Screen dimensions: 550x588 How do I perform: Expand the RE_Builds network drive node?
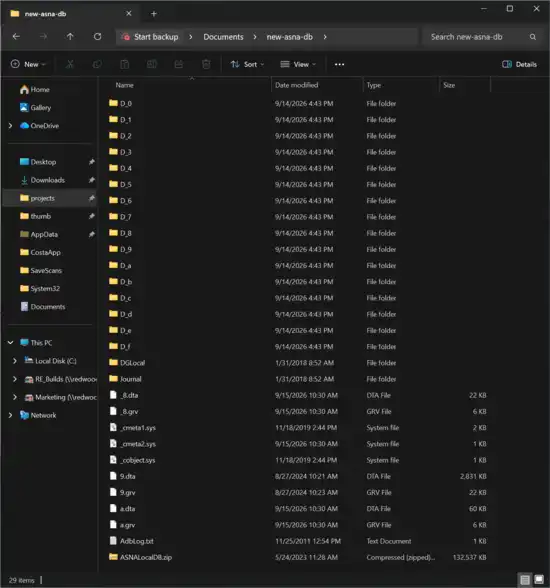[15, 379]
